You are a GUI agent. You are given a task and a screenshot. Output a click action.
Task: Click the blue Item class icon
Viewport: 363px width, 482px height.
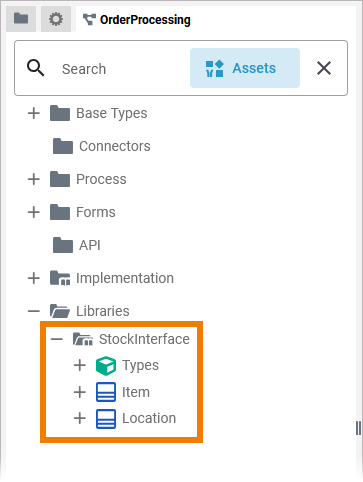click(x=106, y=392)
